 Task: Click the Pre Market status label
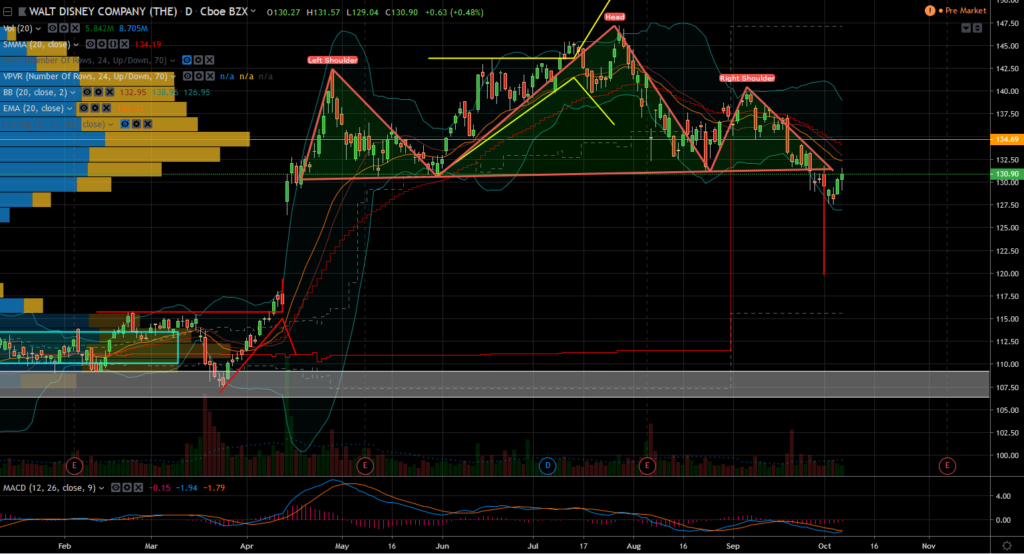pos(965,10)
